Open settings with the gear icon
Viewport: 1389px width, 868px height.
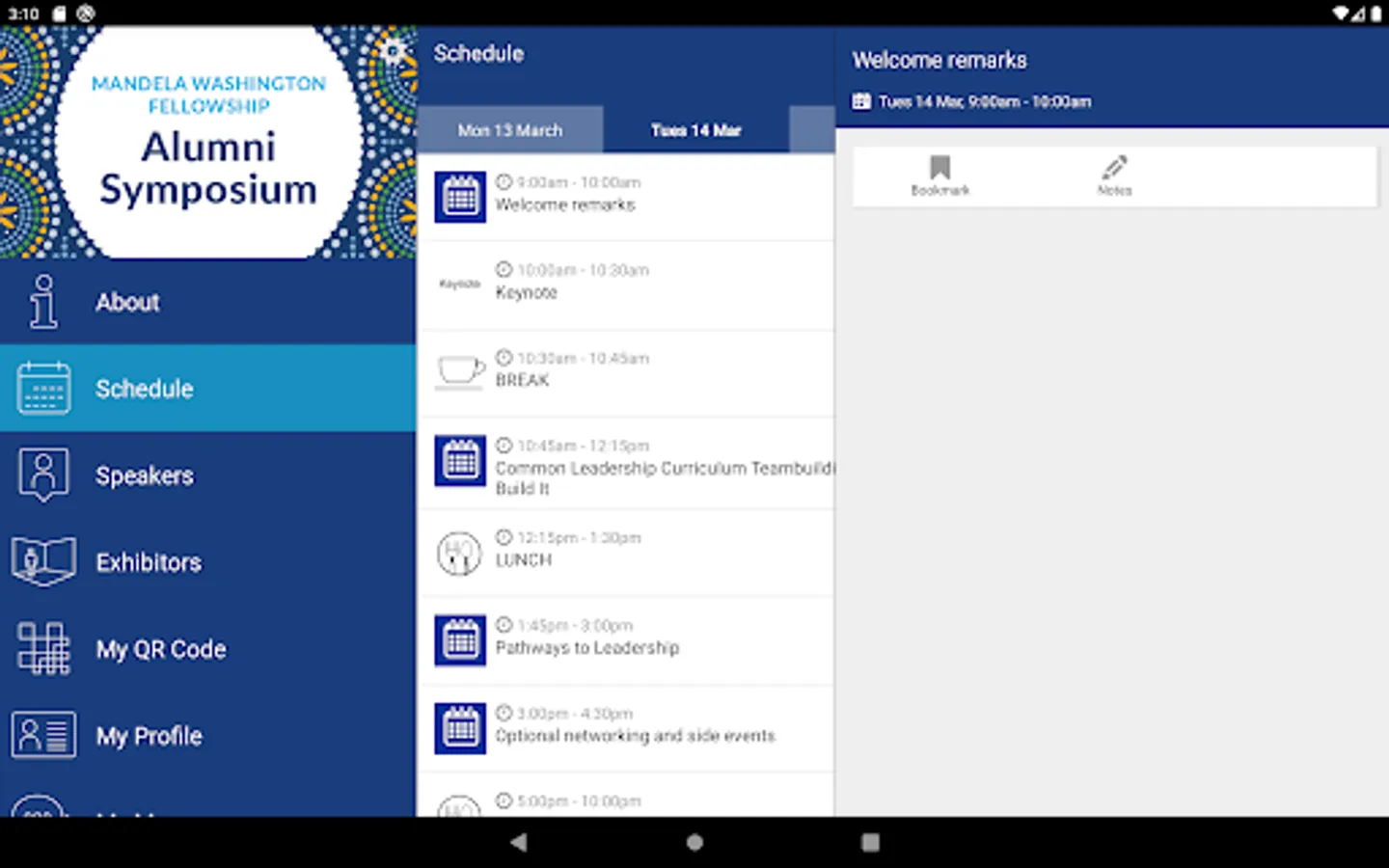[393, 50]
